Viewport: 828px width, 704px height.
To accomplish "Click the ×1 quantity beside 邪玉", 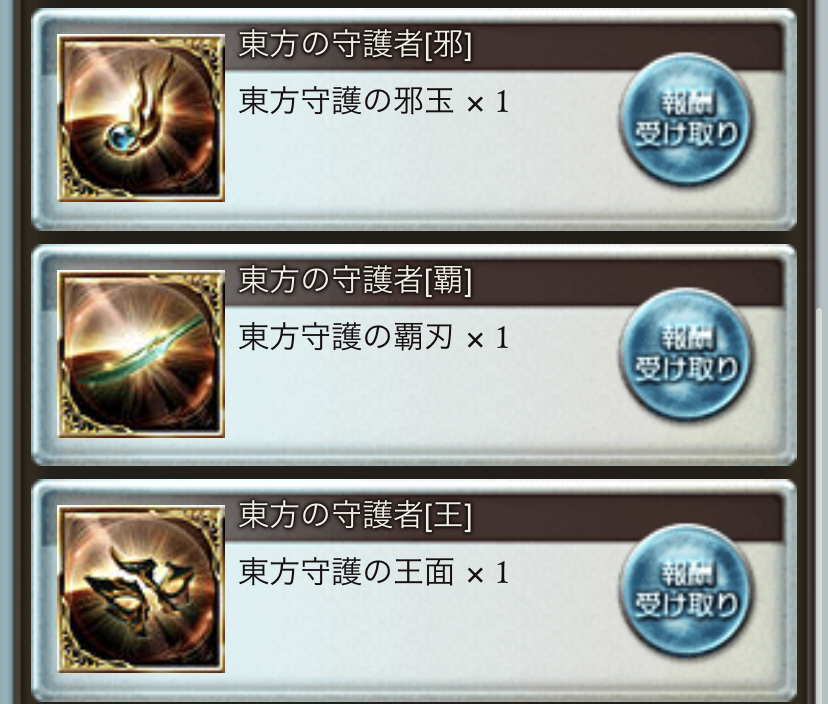I will point(488,102).
